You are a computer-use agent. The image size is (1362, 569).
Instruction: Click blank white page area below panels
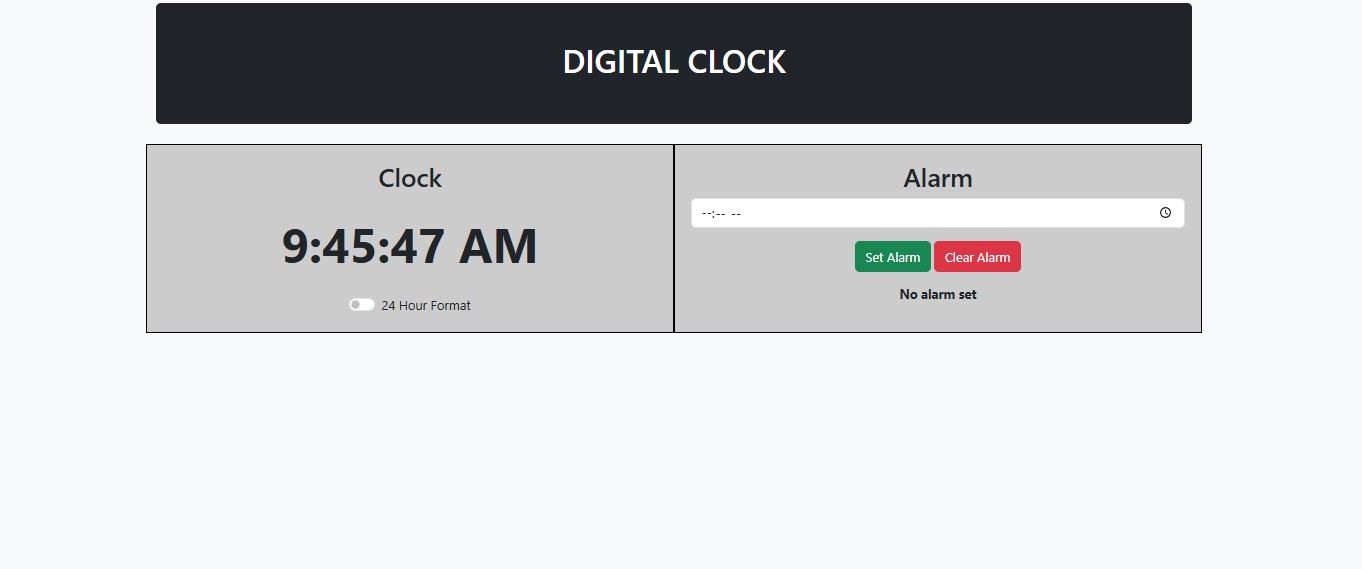click(680, 450)
